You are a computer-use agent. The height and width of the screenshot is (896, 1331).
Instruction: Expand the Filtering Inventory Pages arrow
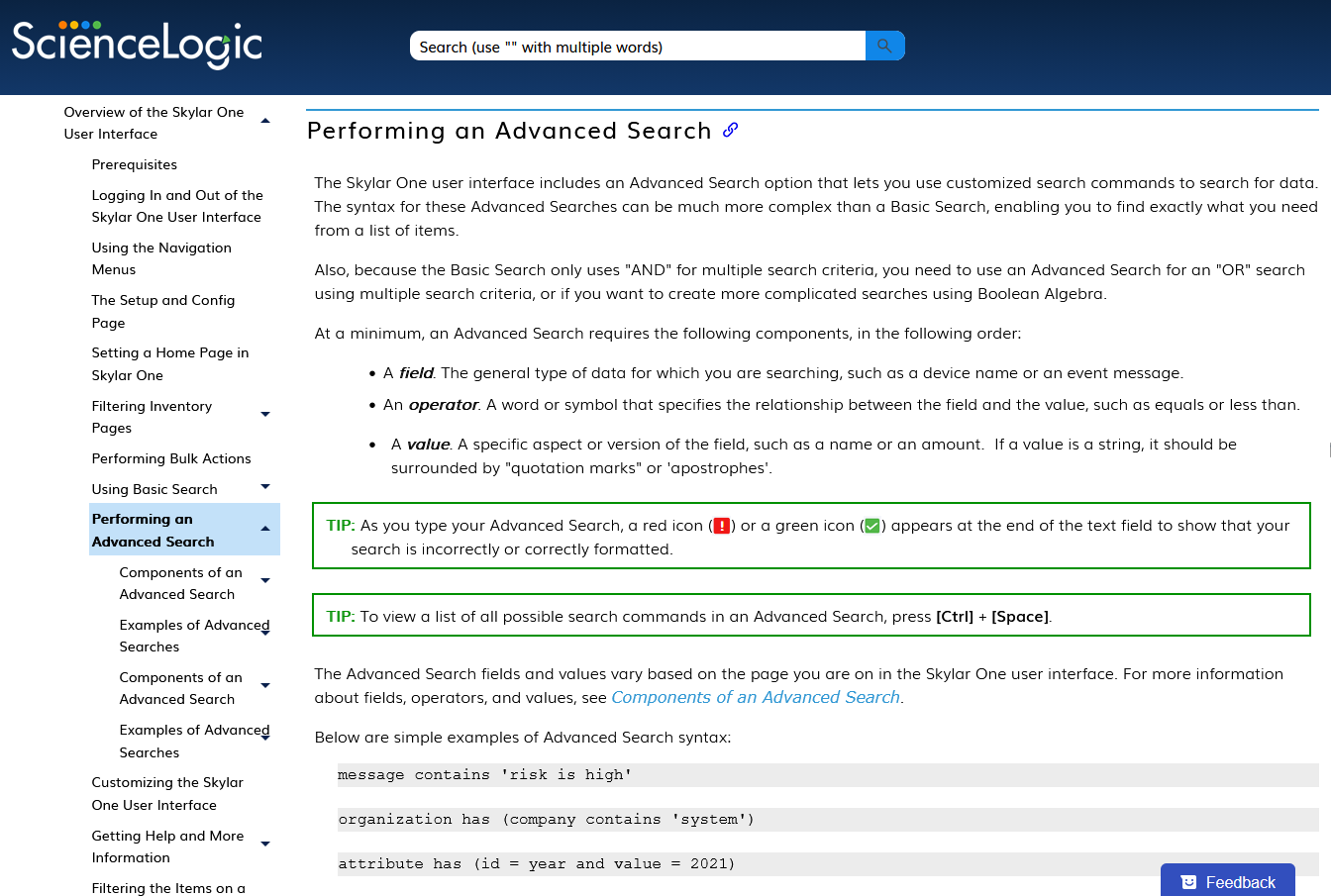[x=265, y=414]
